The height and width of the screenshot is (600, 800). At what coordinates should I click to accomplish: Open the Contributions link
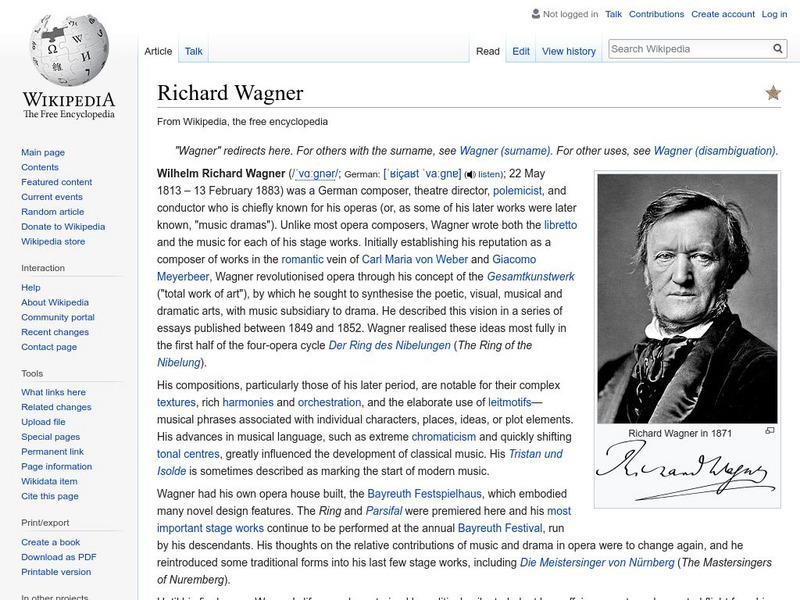click(656, 14)
